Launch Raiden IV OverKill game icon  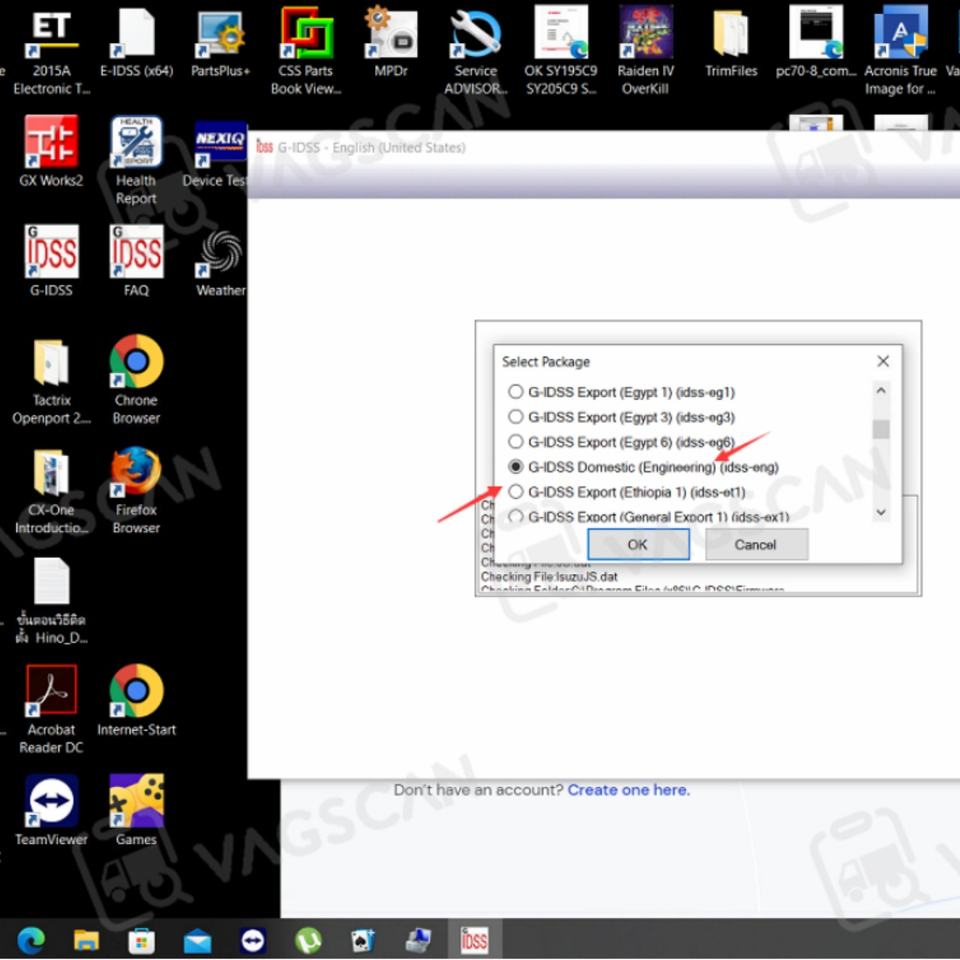click(645, 53)
